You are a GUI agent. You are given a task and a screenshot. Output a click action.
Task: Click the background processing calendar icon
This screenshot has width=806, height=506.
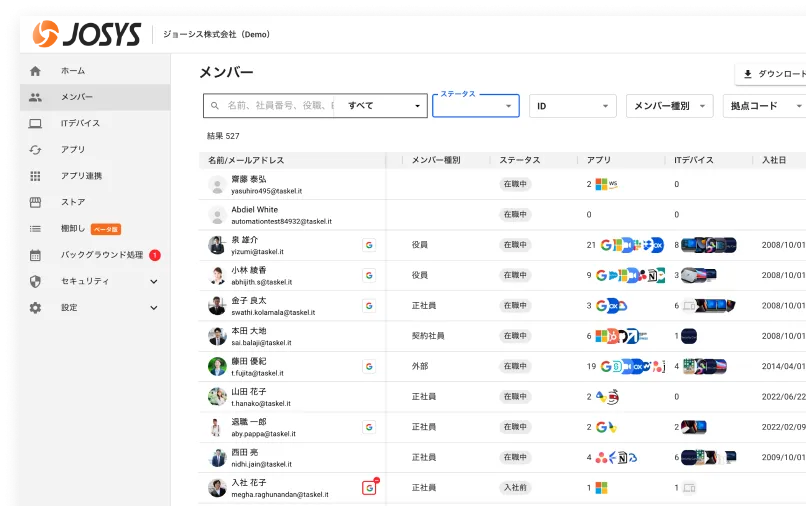(35, 255)
